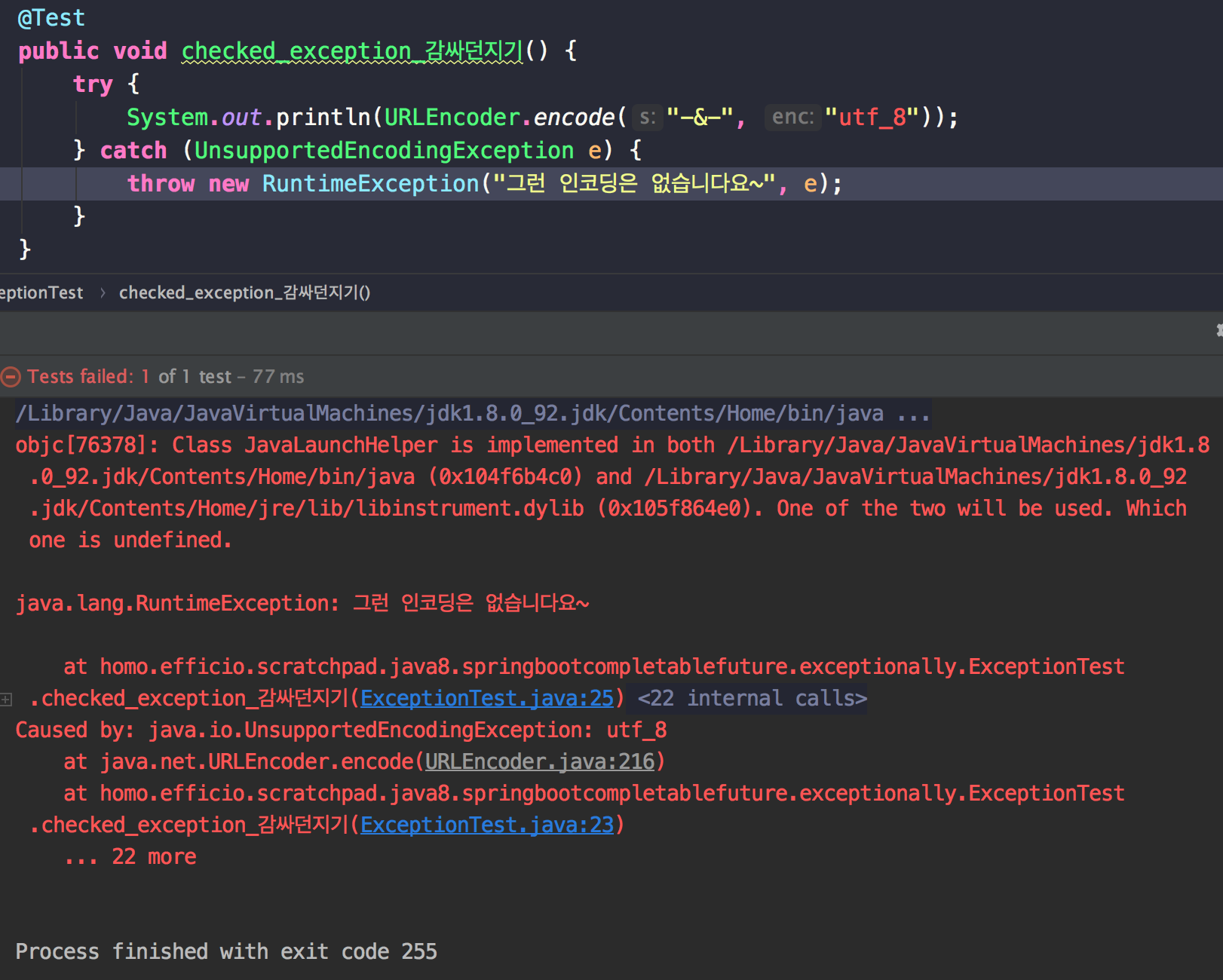Select the eptionTest breadcrumb item
Screen dimensions: 1223x980
(41, 292)
